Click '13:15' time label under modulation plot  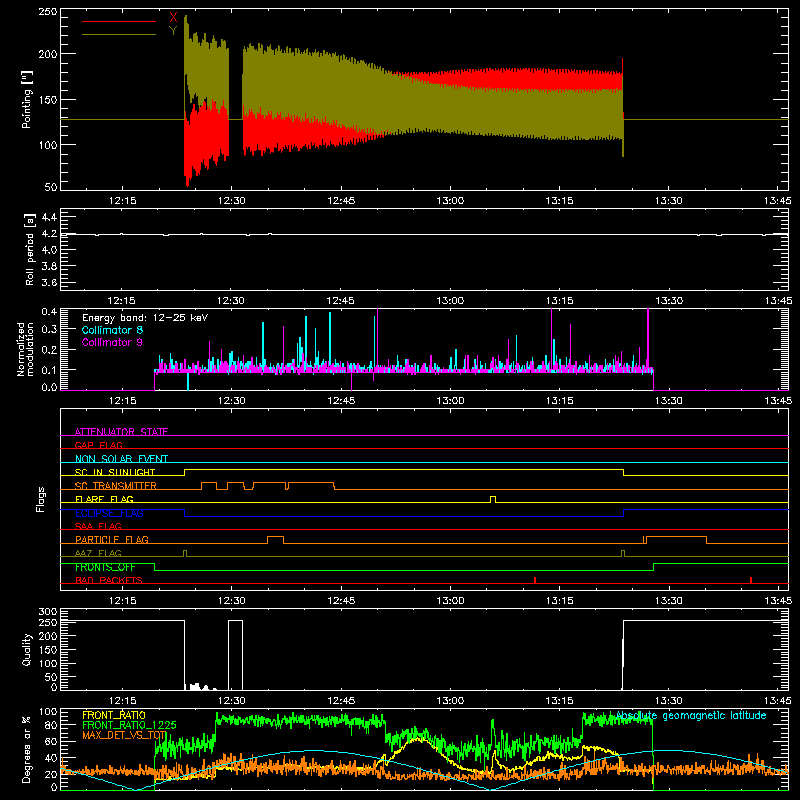click(x=559, y=401)
